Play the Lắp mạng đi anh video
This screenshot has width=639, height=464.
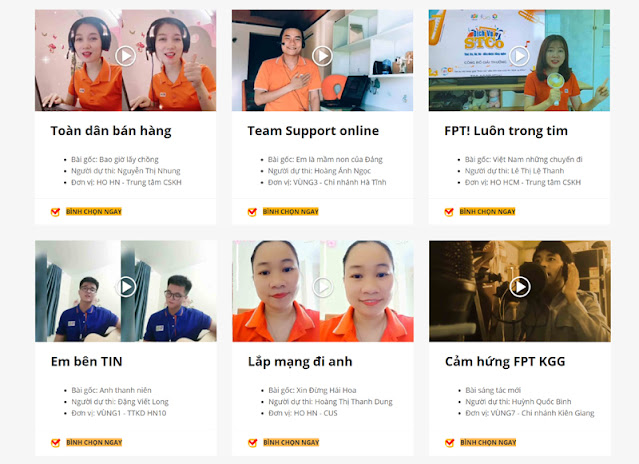(323, 287)
